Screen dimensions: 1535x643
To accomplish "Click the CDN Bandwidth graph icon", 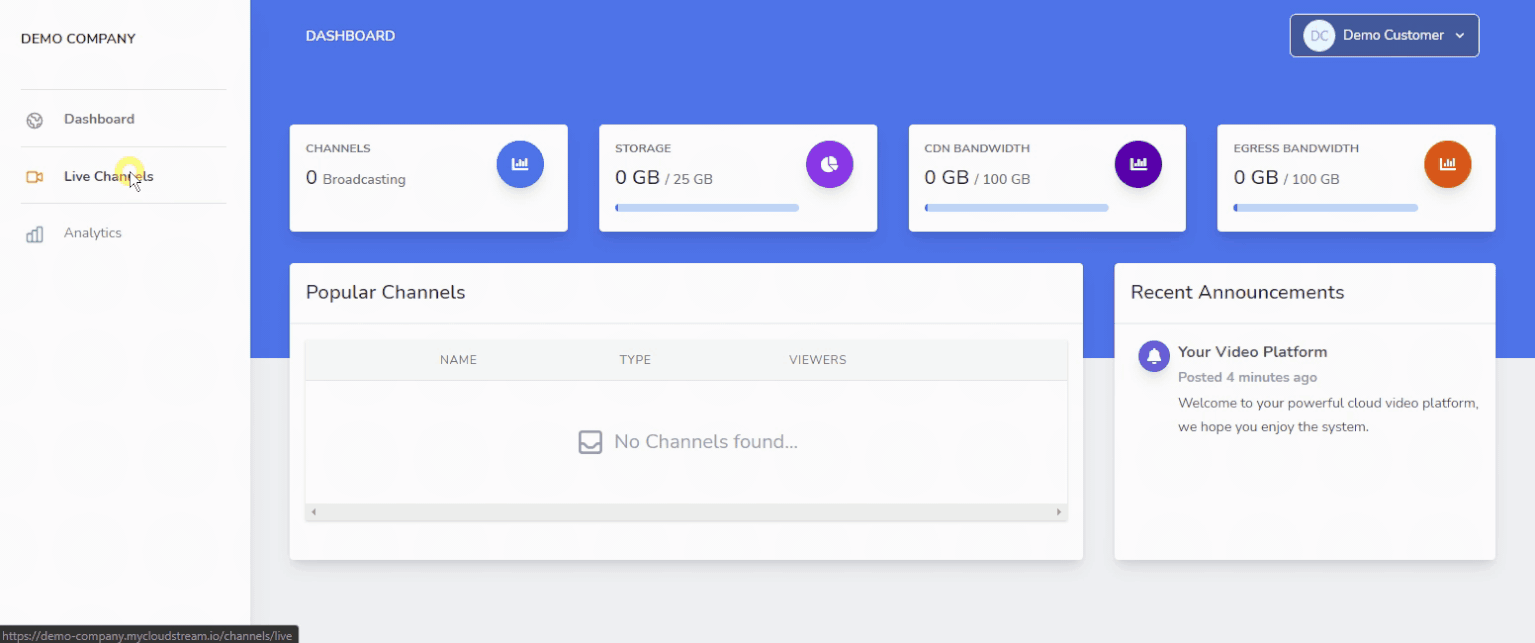I will (x=1138, y=164).
